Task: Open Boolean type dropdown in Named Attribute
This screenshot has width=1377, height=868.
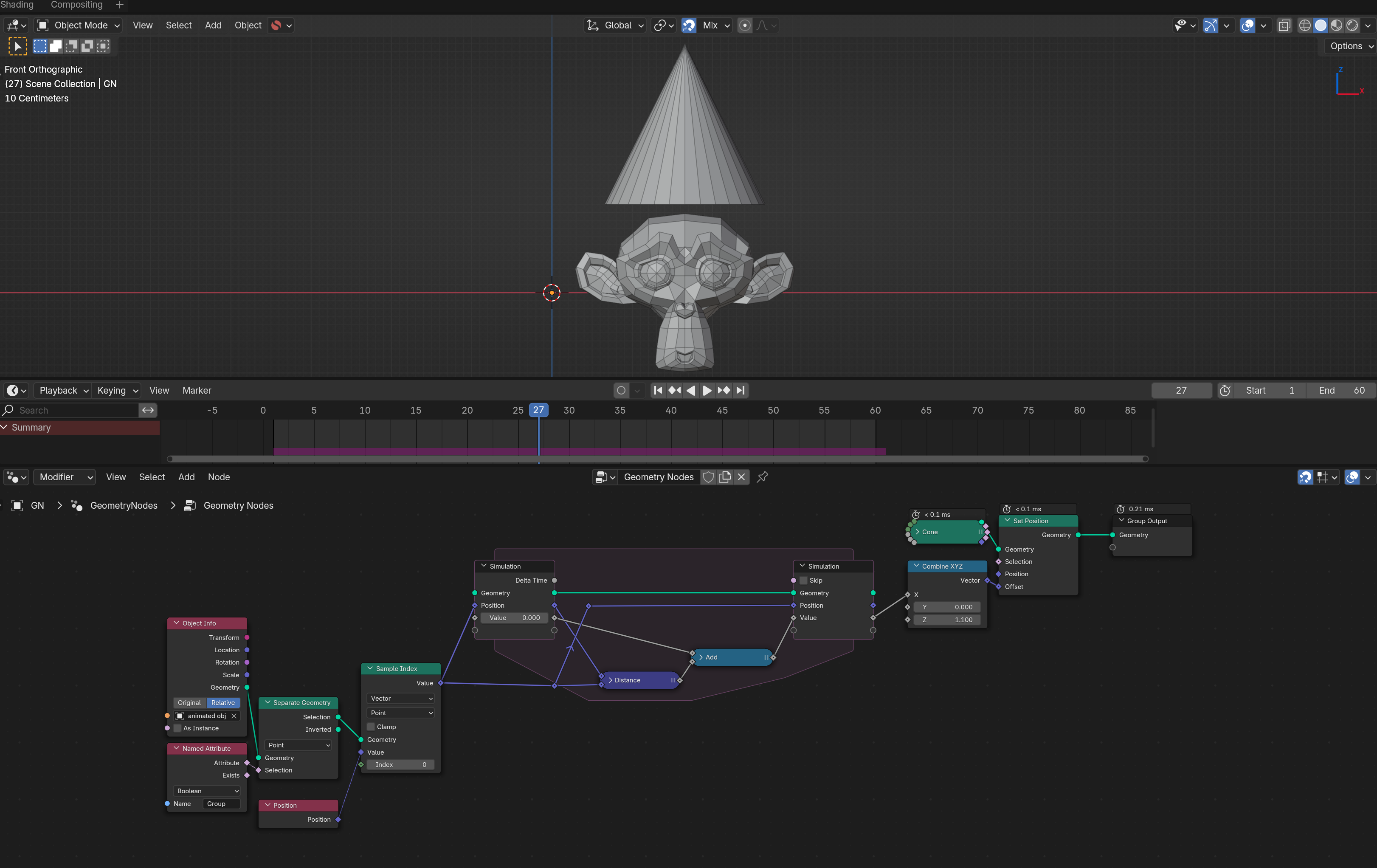Action: [x=207, y=791]
